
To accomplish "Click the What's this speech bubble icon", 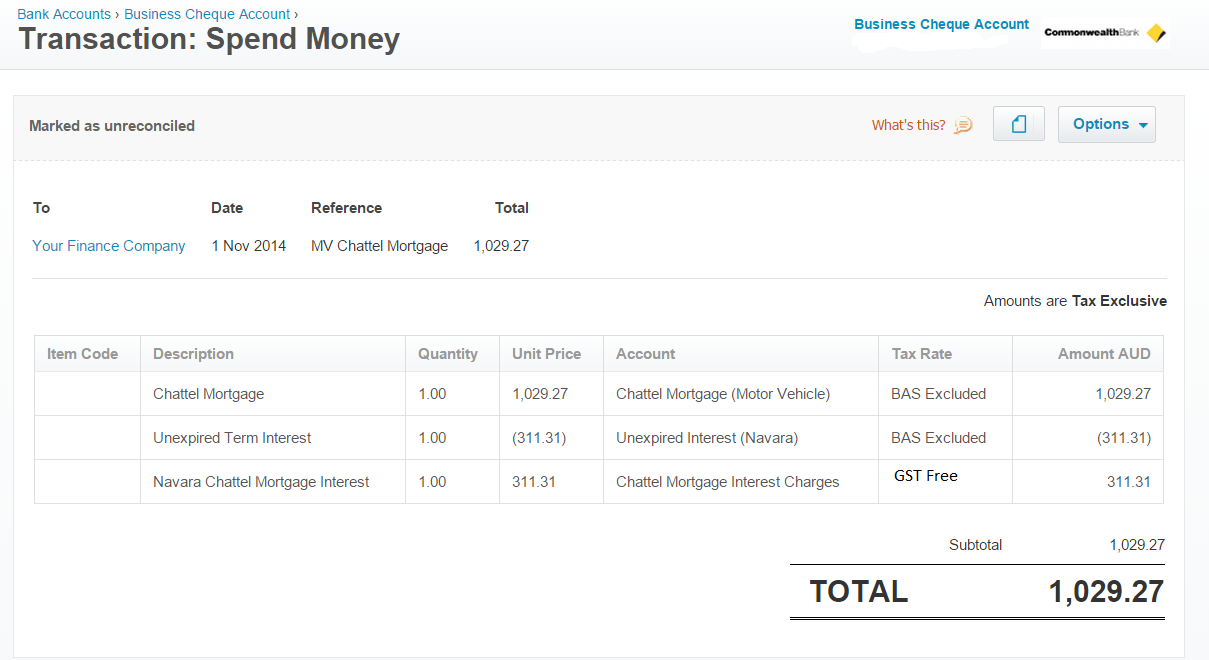I will (963, 125).
